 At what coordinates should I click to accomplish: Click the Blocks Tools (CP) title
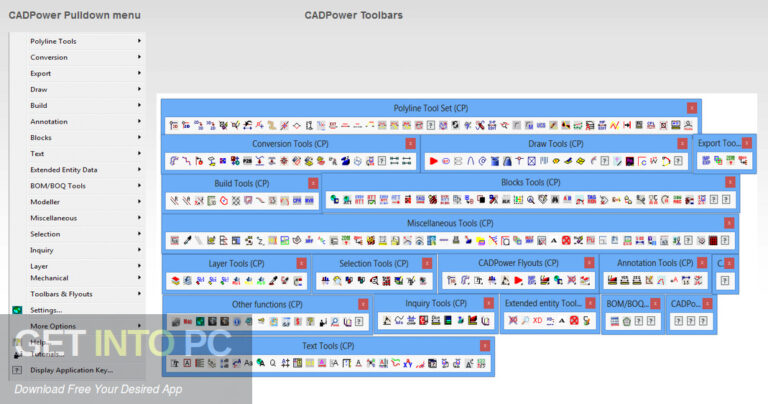tap(530, 182)
